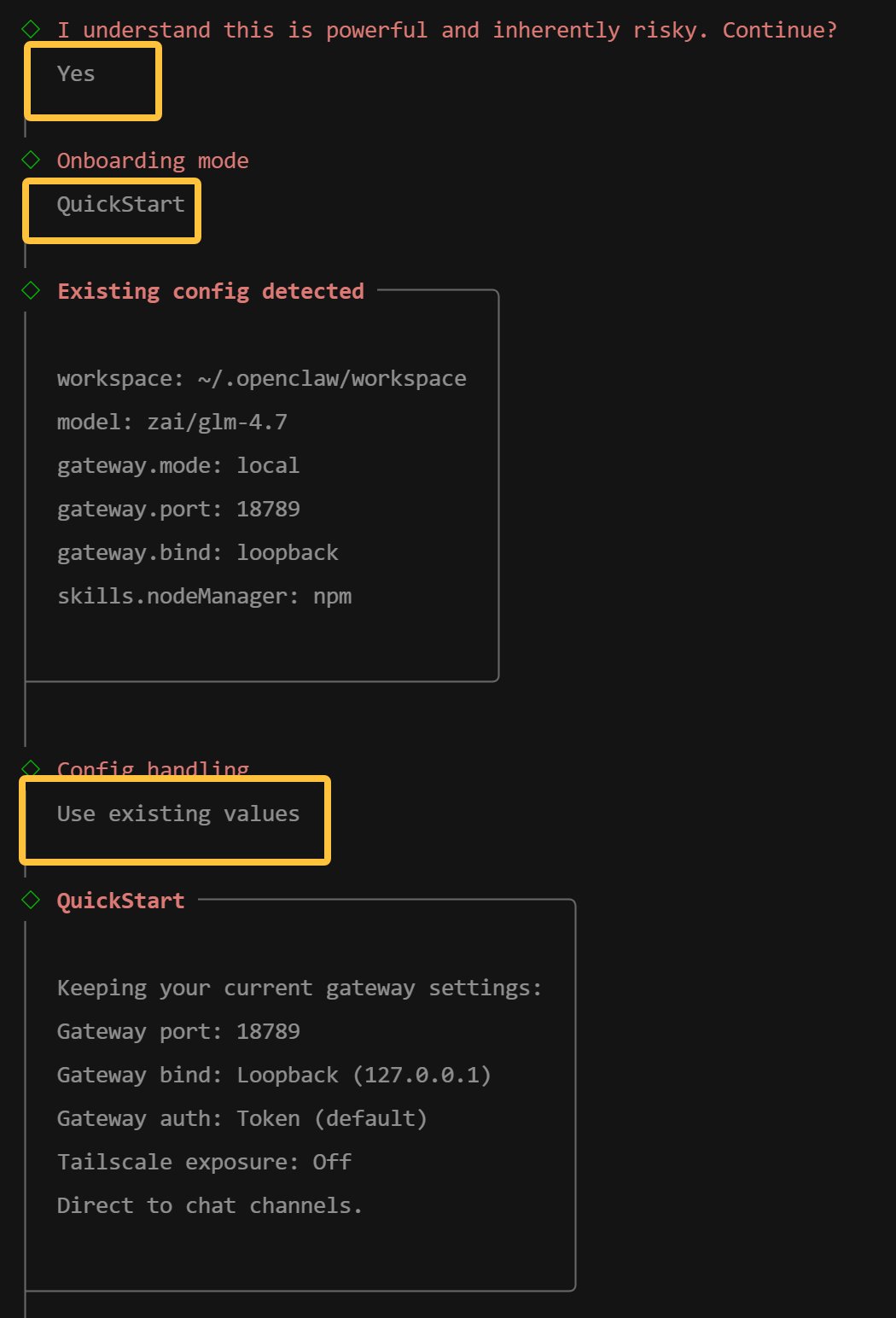This screenshot has width=896, height=1318.
Task: Click the green diamond beside the risk confirmation prompt
Action: (32, 29)
